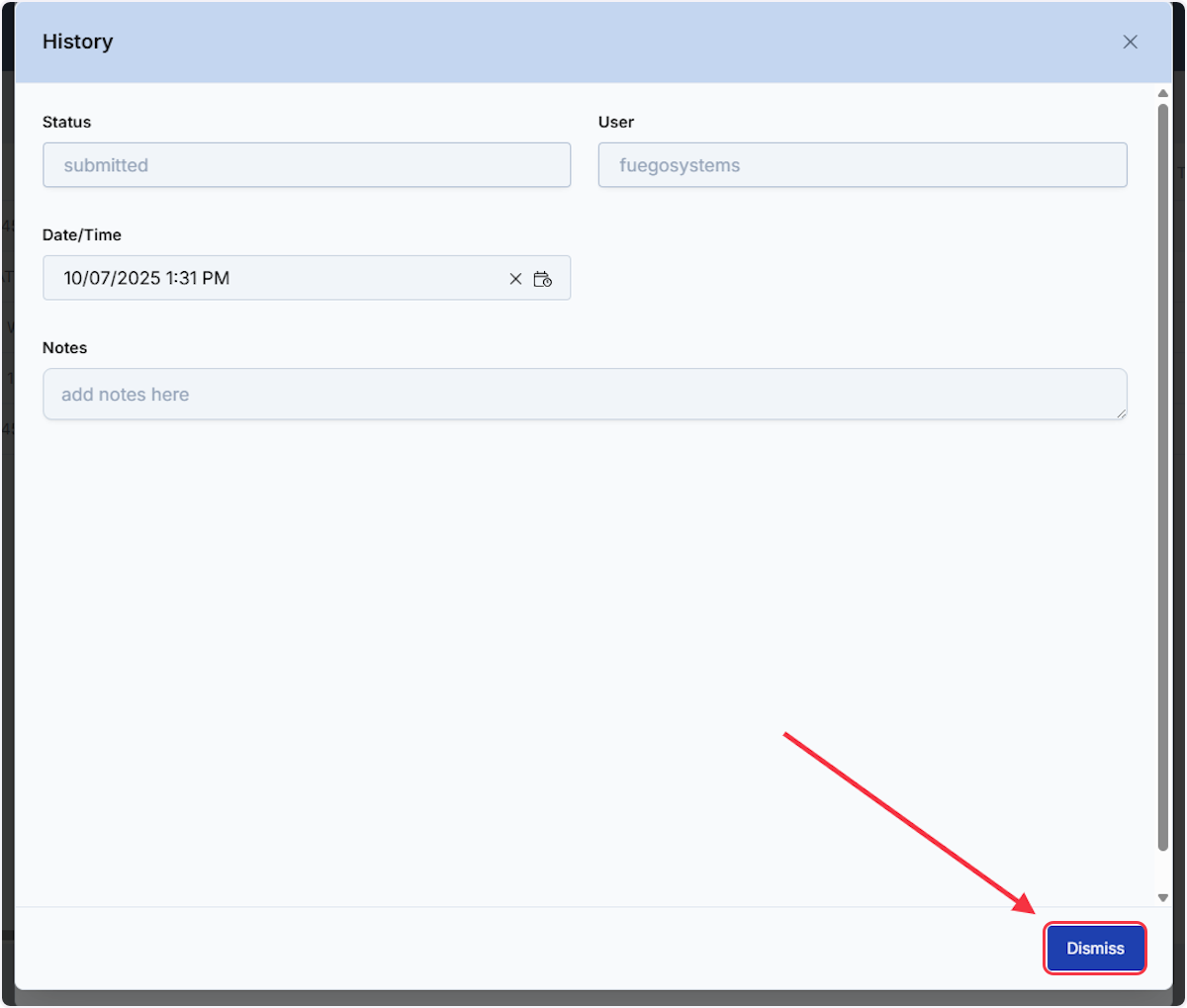
Task: Click the scrollbar down arrow
Action: pyautogui.click(x=1163, y=897)
